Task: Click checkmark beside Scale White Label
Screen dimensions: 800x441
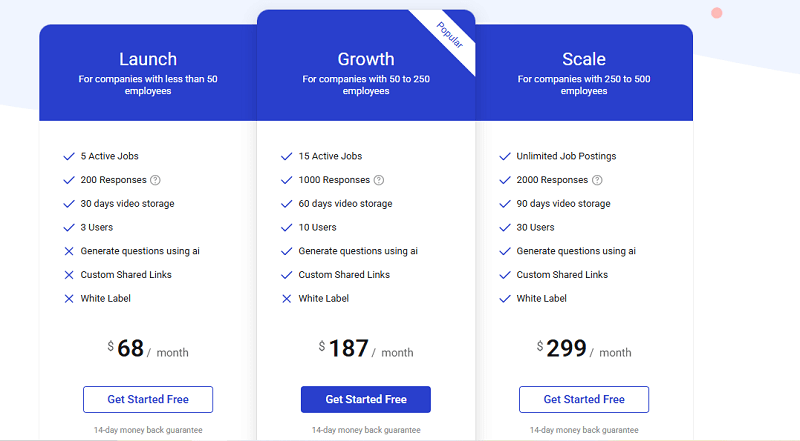Action: tap(505, 298)
